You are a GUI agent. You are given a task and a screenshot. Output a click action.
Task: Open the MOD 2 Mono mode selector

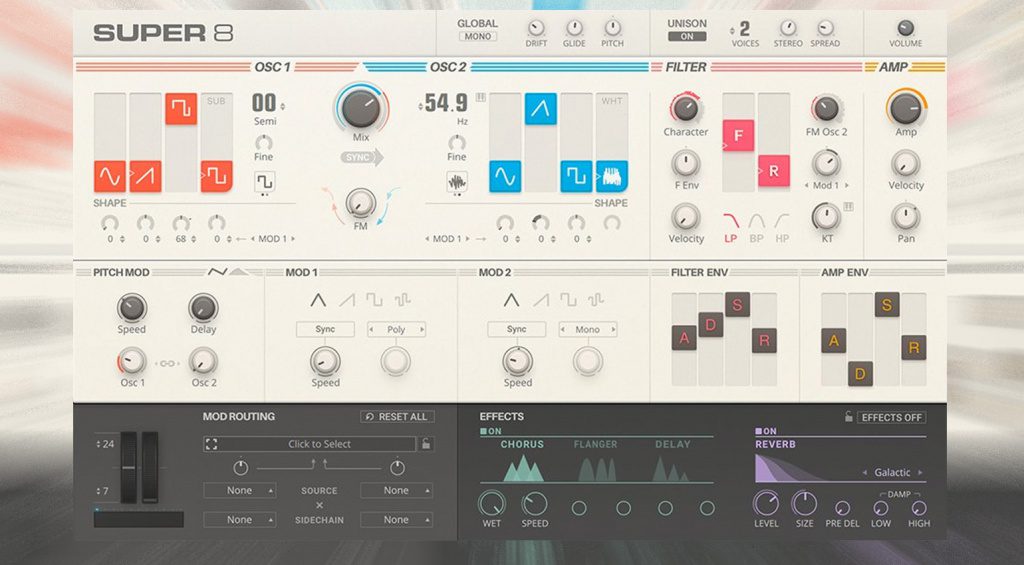point(588,329)
